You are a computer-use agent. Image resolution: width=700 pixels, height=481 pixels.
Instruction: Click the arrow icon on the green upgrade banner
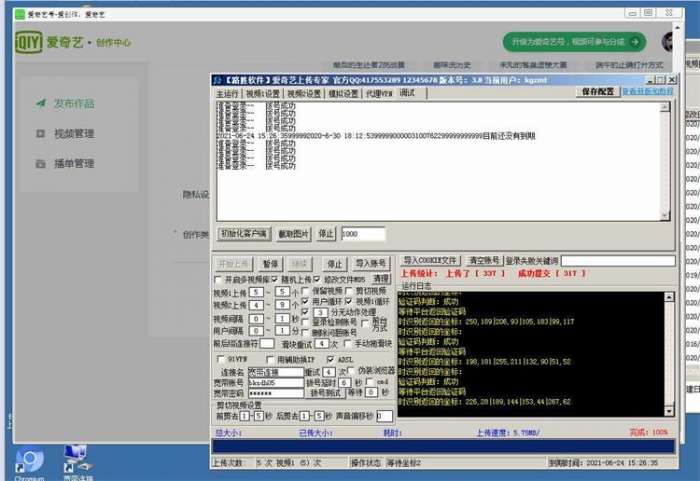coord(634,42)
